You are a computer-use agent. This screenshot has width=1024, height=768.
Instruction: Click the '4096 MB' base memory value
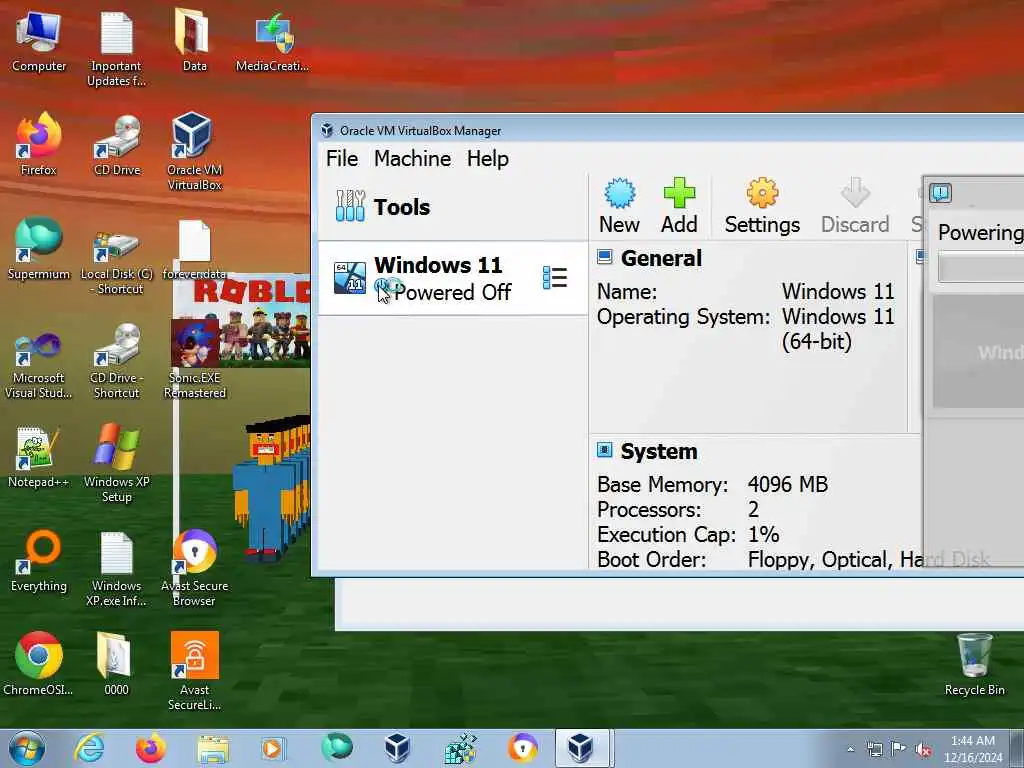(788, 484)
